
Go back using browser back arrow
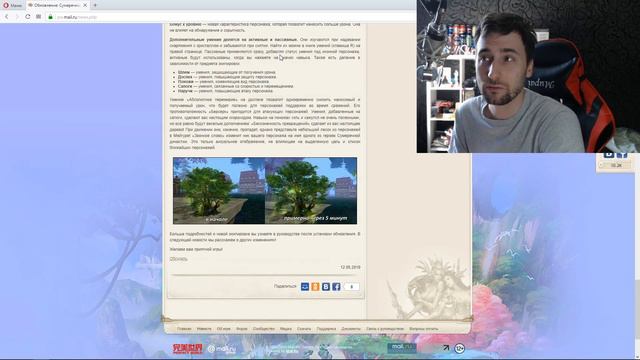point(7,17)
